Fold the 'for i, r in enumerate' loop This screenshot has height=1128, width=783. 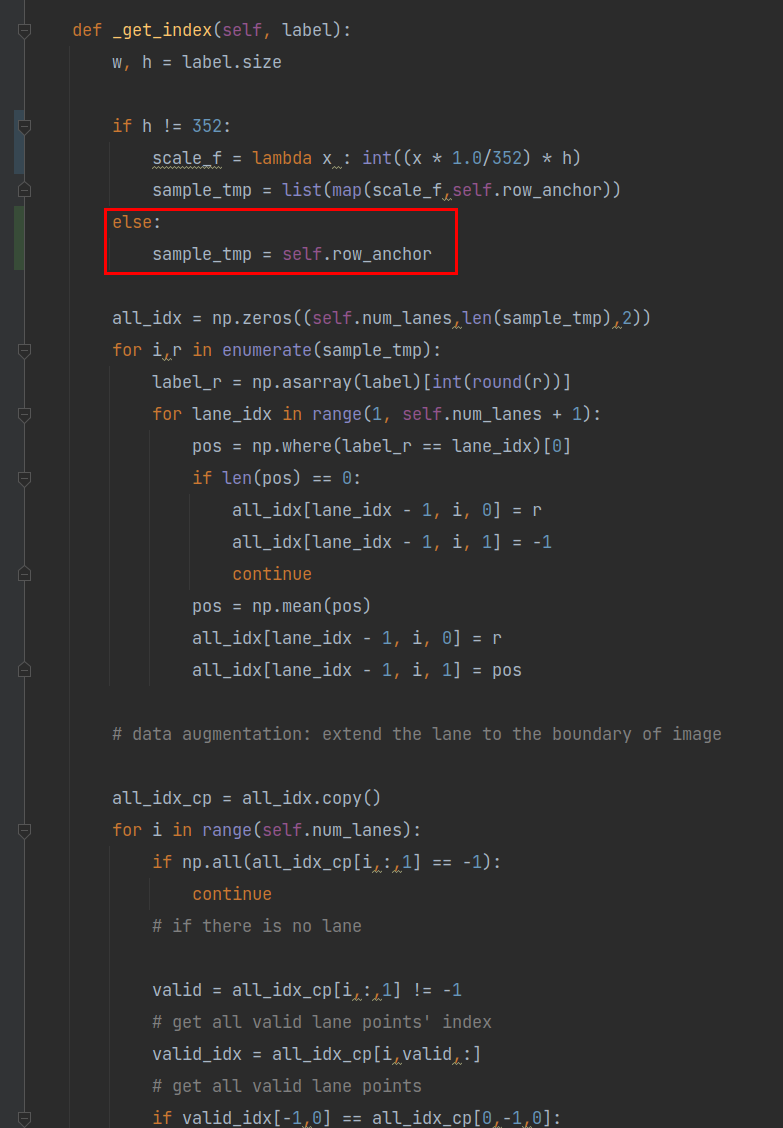(24, 350)
